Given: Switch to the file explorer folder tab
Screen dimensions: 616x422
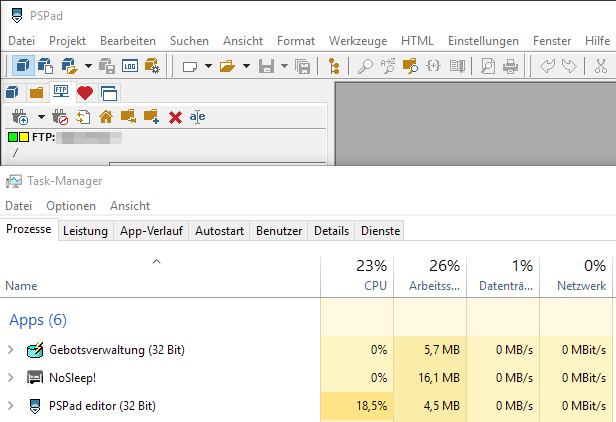Looking at the screenshot, I should (37, 93).
